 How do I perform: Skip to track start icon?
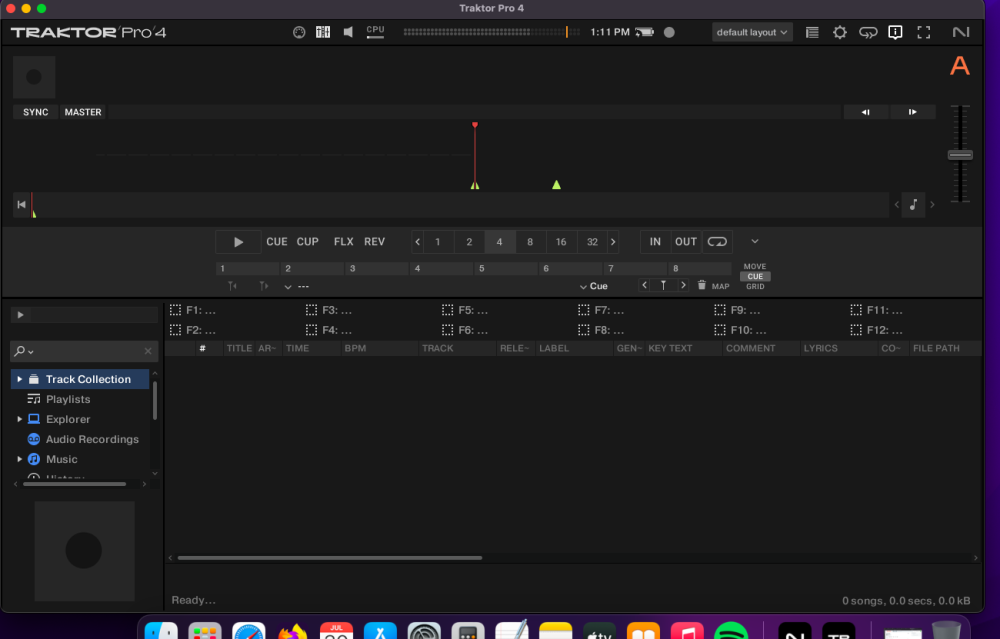tap(22, 205)
